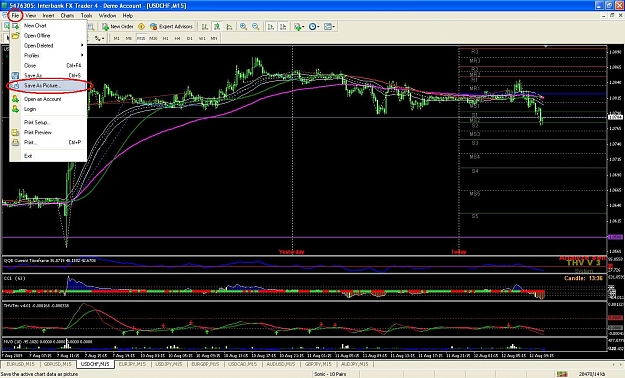The image size is (625, 378).
Task: Choose Open Offline from File menu
Action: (48, 35)
